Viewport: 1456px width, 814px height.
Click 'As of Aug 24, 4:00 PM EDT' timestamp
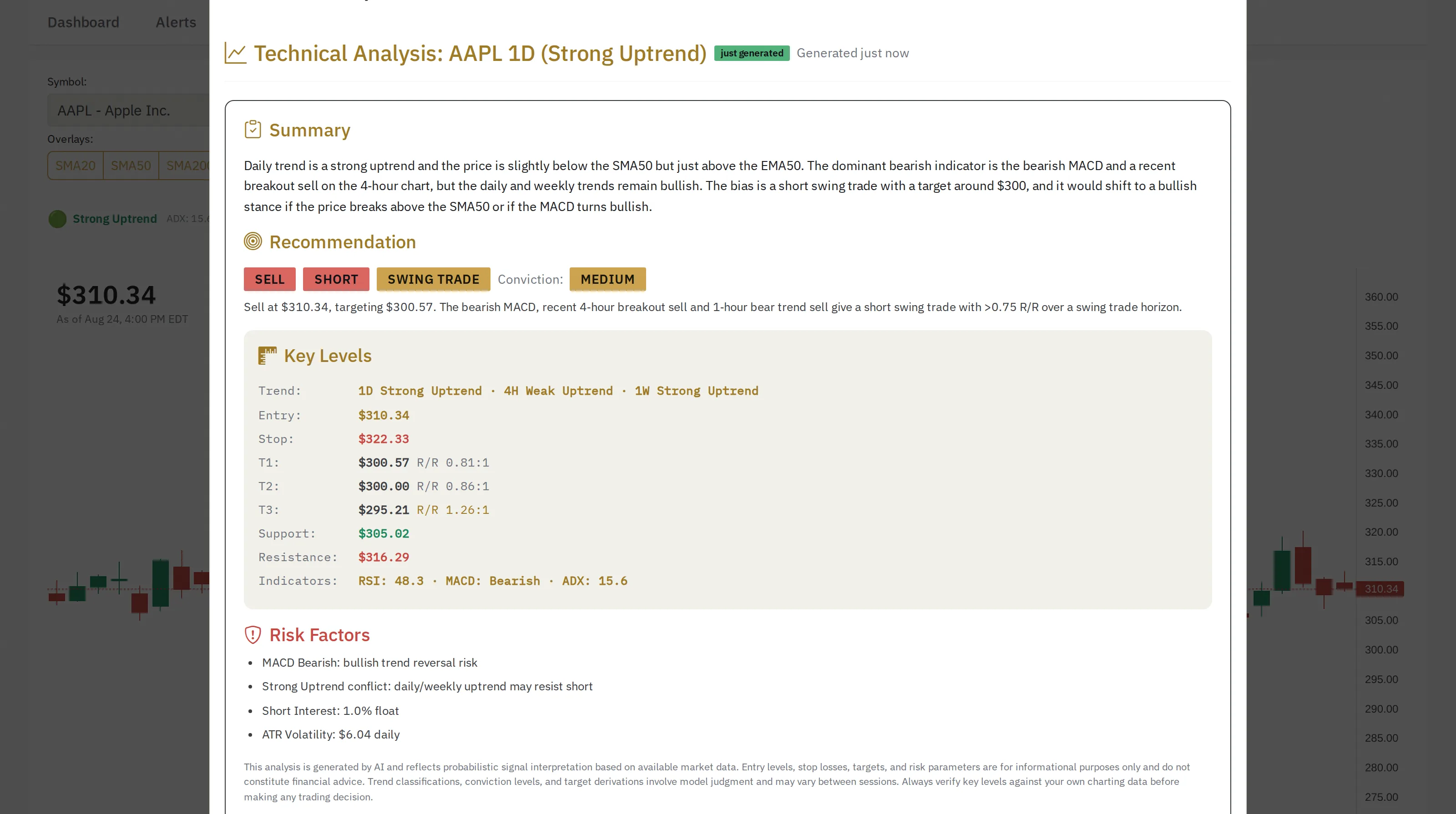tap(122, 319)
